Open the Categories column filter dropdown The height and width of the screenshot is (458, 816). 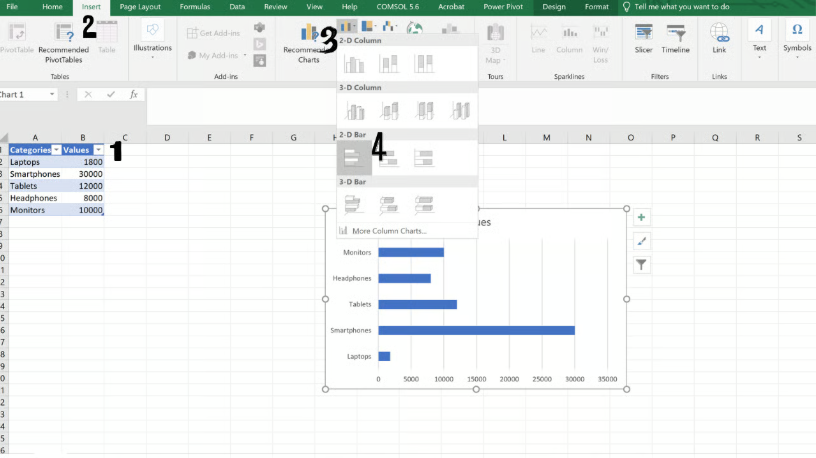click(x=56, y=149)
